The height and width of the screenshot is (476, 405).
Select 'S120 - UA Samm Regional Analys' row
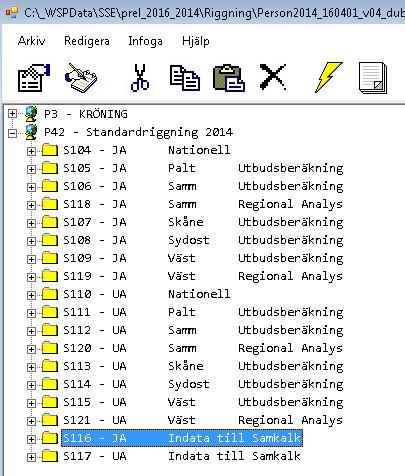pyautogui.click(x=203, y=348)
